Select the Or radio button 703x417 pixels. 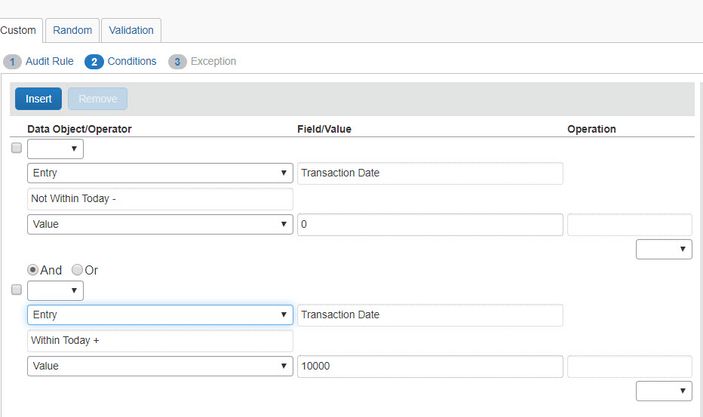click(77, 270)
